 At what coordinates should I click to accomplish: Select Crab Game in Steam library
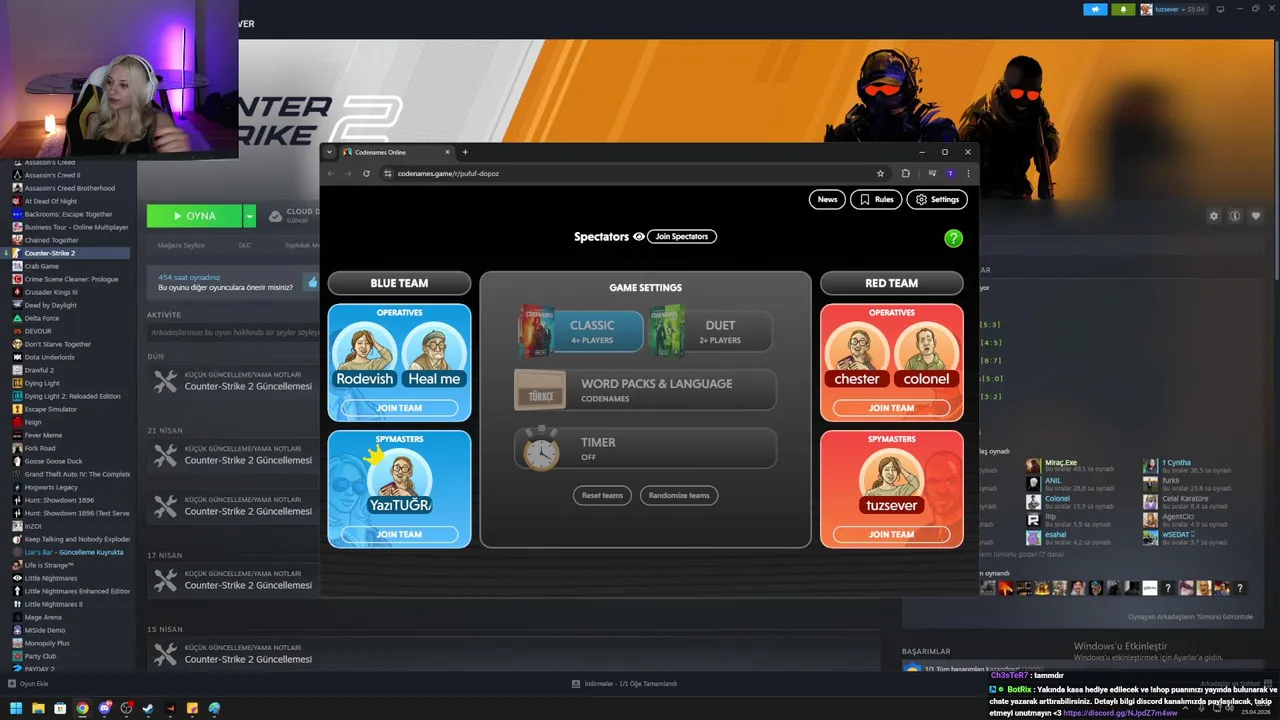click(x=41, y=266)
